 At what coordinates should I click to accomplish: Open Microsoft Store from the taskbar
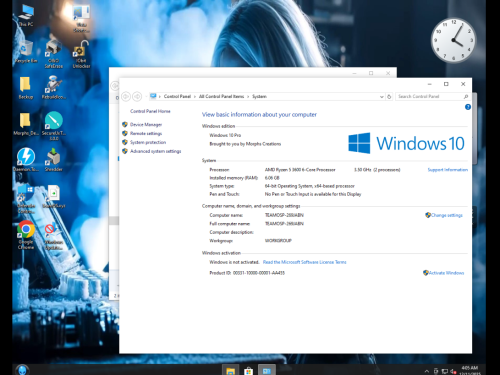pyautogui.click(x=248, y=371)
